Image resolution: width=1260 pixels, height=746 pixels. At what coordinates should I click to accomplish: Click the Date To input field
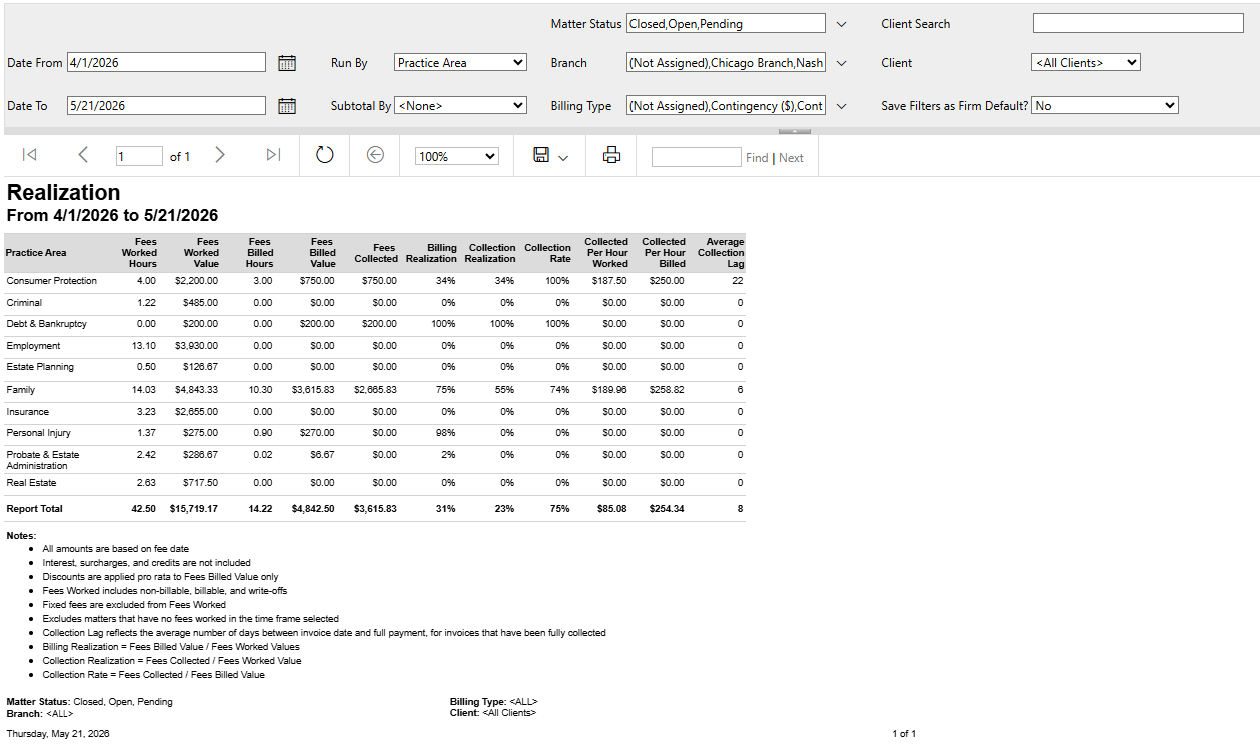tap(166, 105)
